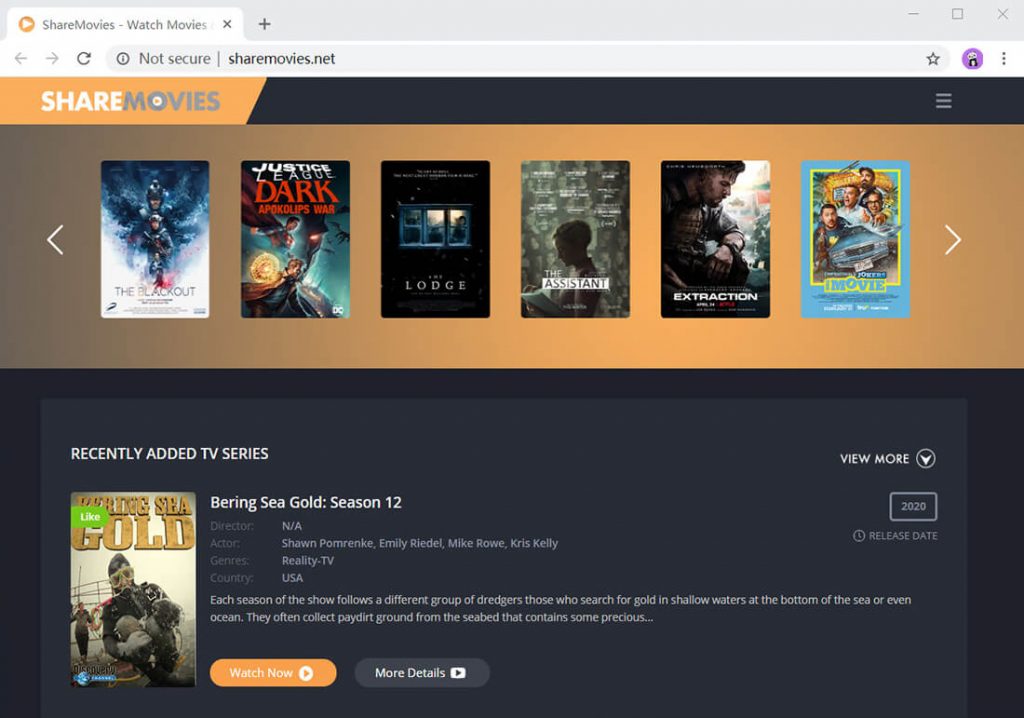Open the Not secure site info icon
The image size is (1024, 718).
(123, 59)
